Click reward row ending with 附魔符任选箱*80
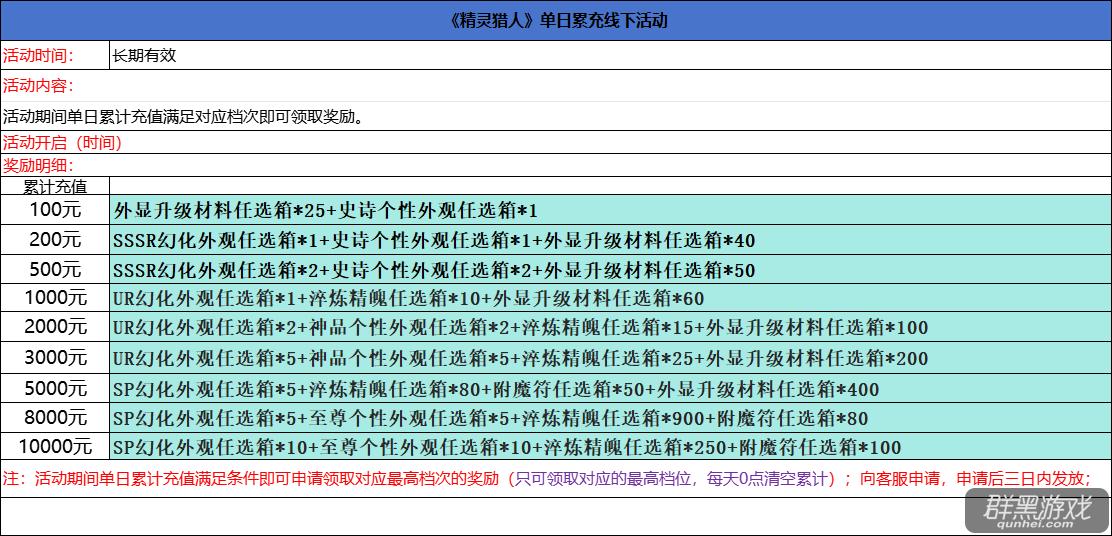 point(611,418)
